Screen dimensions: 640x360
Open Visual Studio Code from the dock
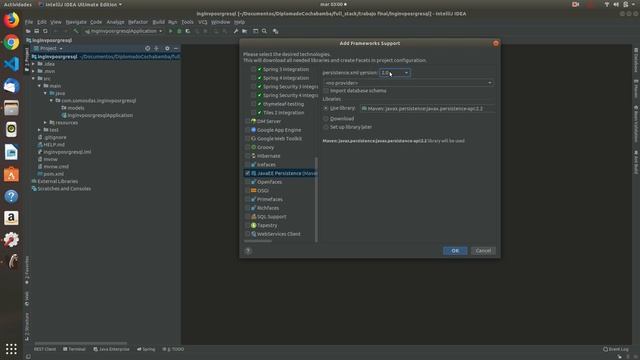11,64
